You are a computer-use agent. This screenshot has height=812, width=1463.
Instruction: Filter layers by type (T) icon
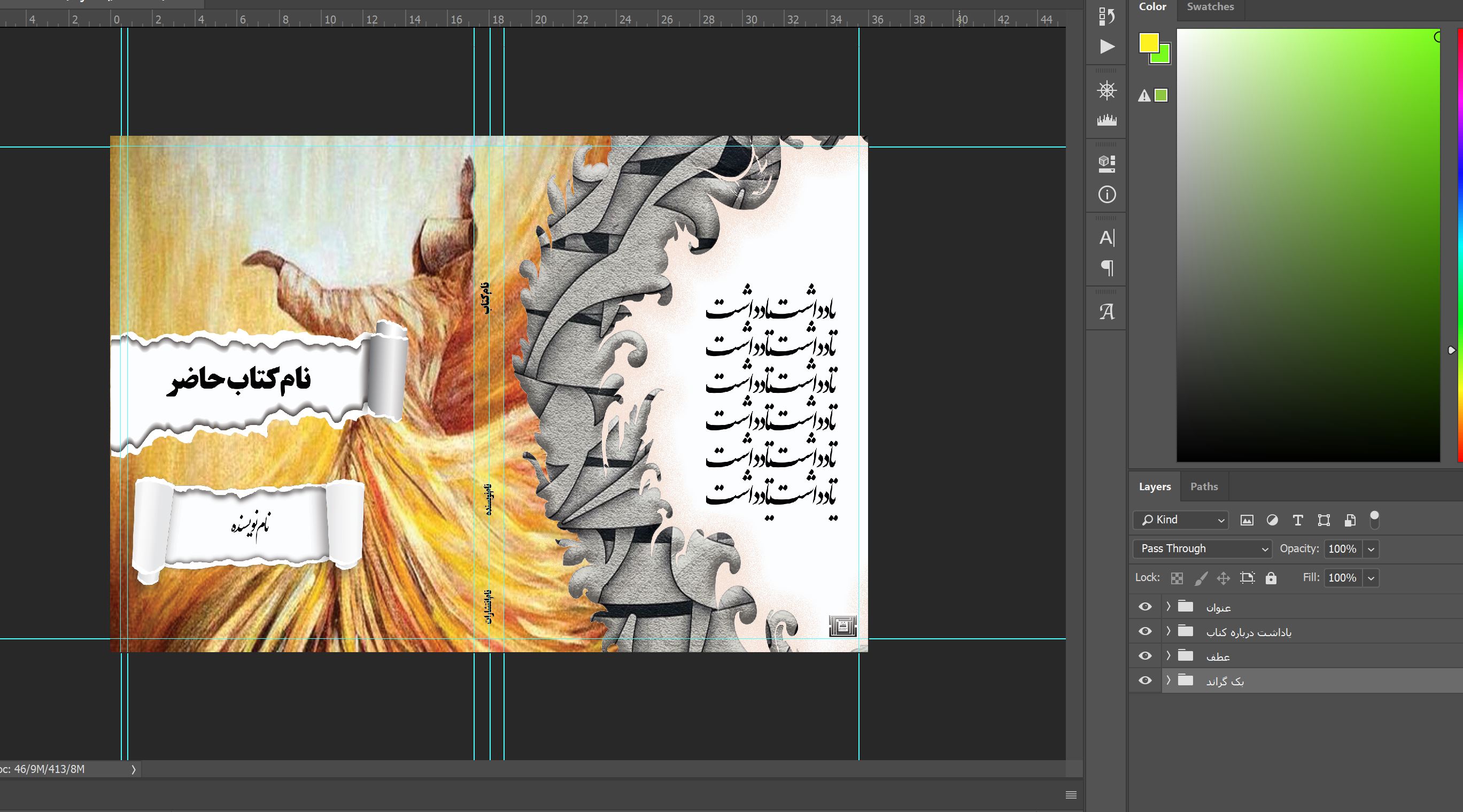(x=1298, y=520)
